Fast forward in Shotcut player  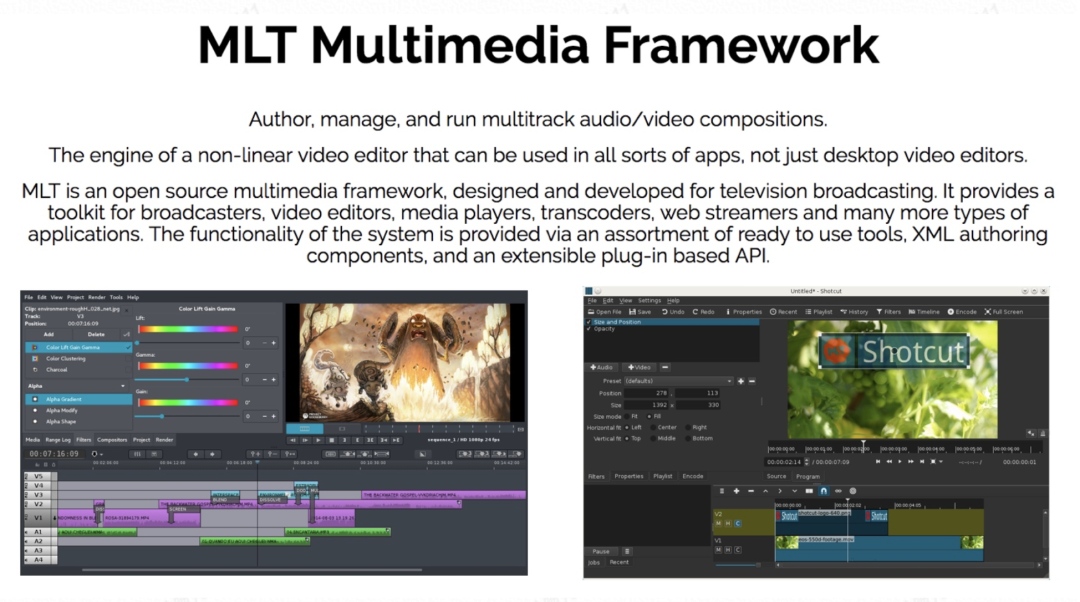click(x=911, y=461)
